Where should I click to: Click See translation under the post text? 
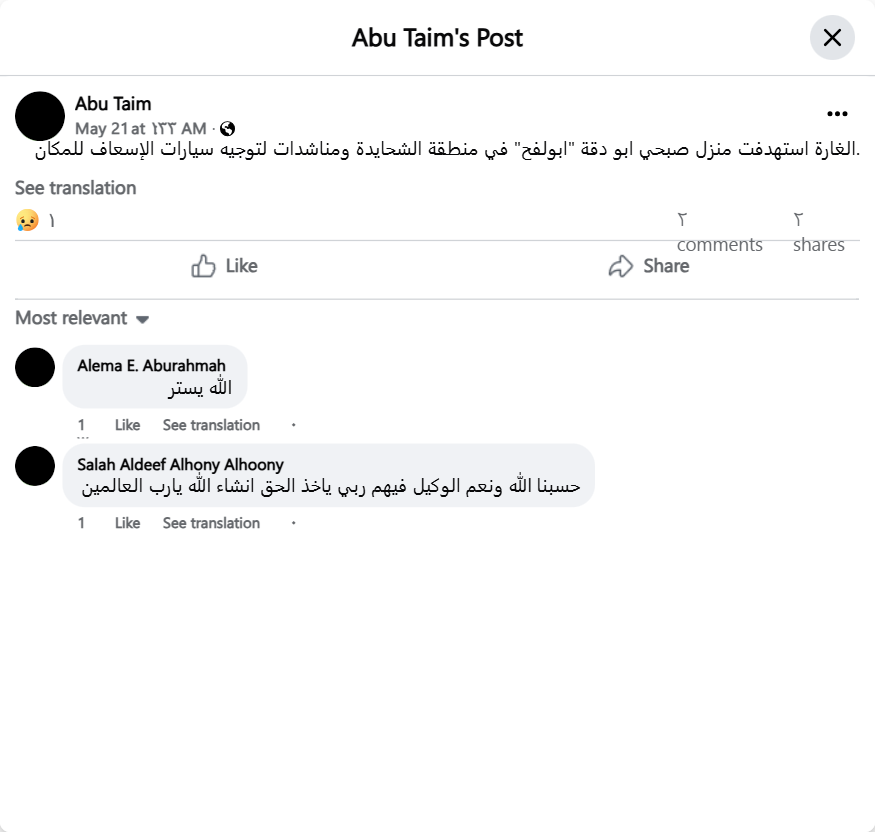pyautogui.click(x=75, y=188)
